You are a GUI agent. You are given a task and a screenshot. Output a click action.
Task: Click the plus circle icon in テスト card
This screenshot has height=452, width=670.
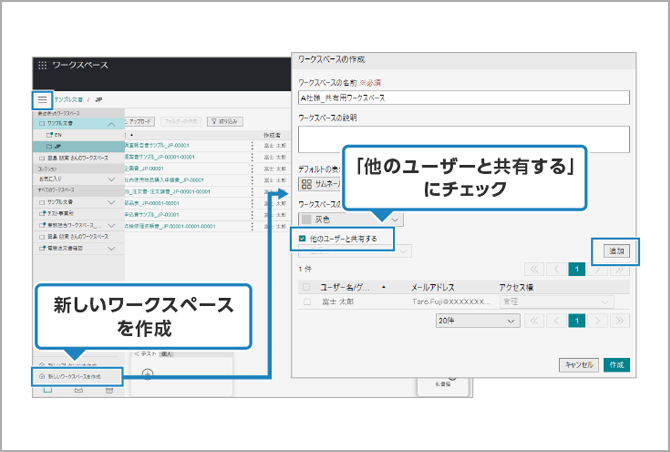147,375
